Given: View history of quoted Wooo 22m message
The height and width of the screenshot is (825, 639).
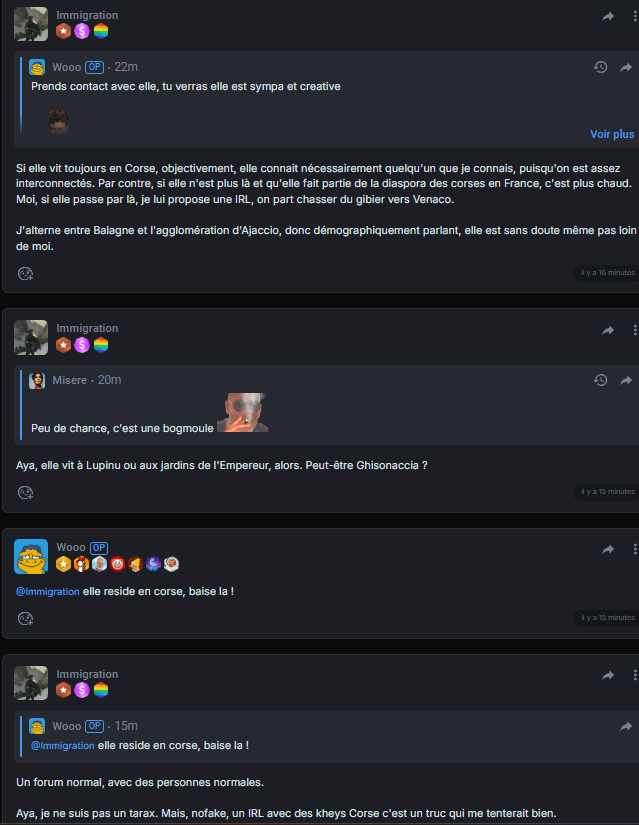Looking at the screenshot, I should [601, 67].
